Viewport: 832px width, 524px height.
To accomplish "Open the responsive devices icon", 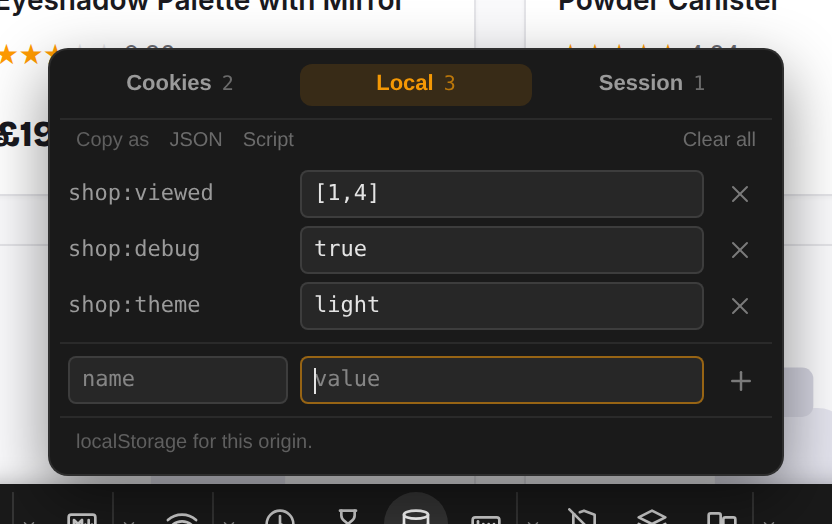I will 722,518.
